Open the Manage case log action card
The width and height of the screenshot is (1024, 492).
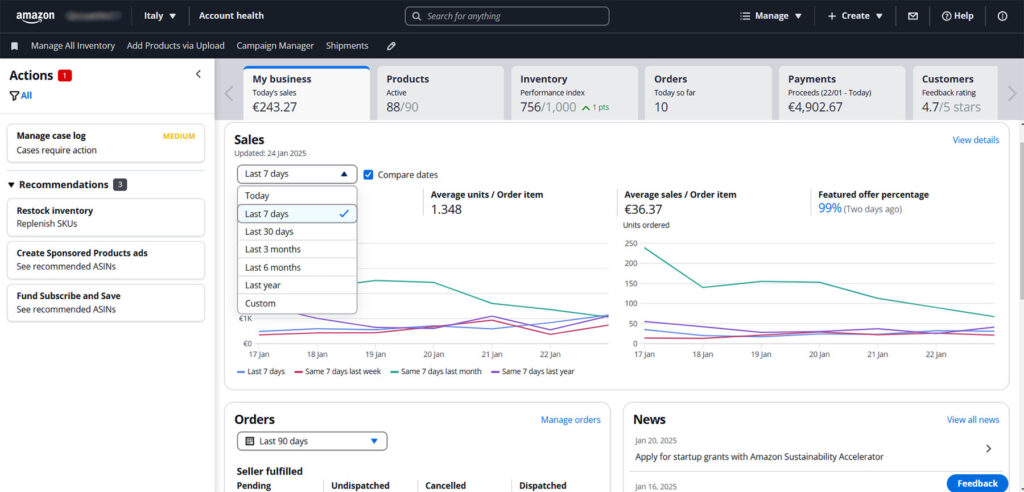point(106,143)
